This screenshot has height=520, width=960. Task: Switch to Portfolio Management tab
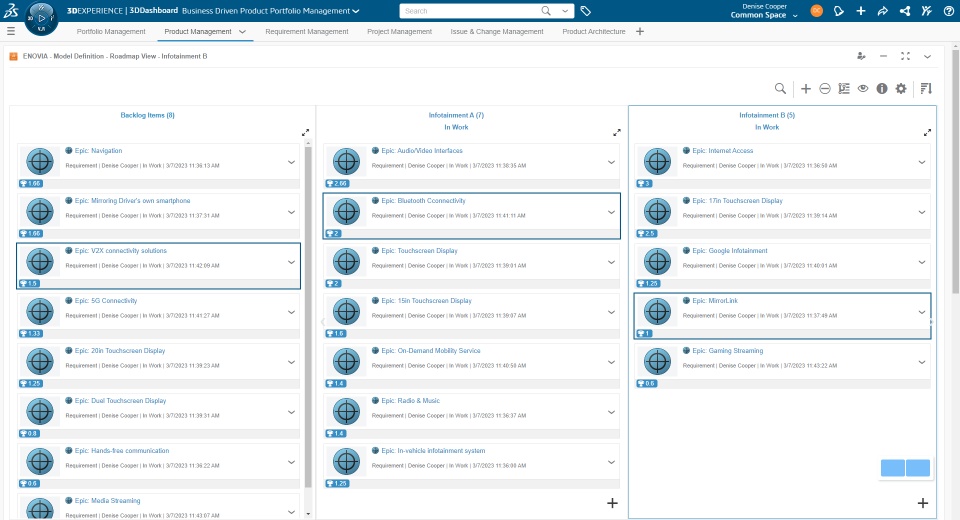point(111,31)
